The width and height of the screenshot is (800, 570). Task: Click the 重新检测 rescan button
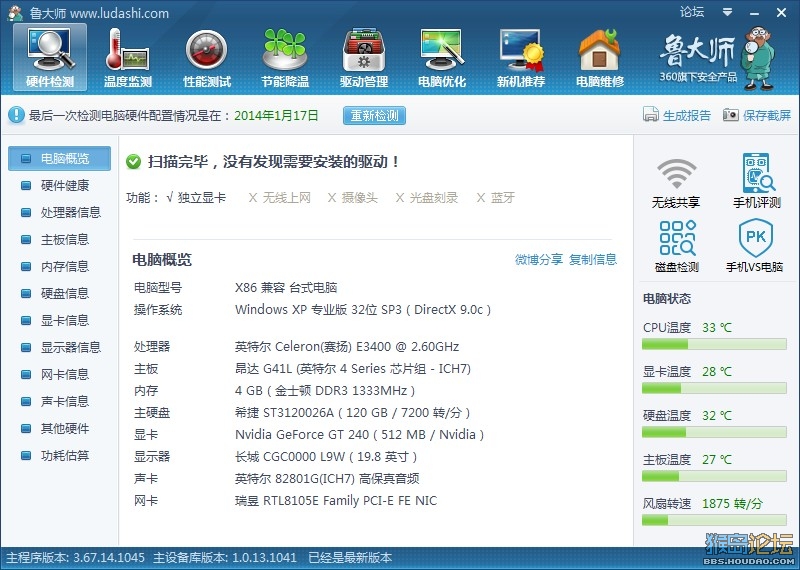pos(374,116)
